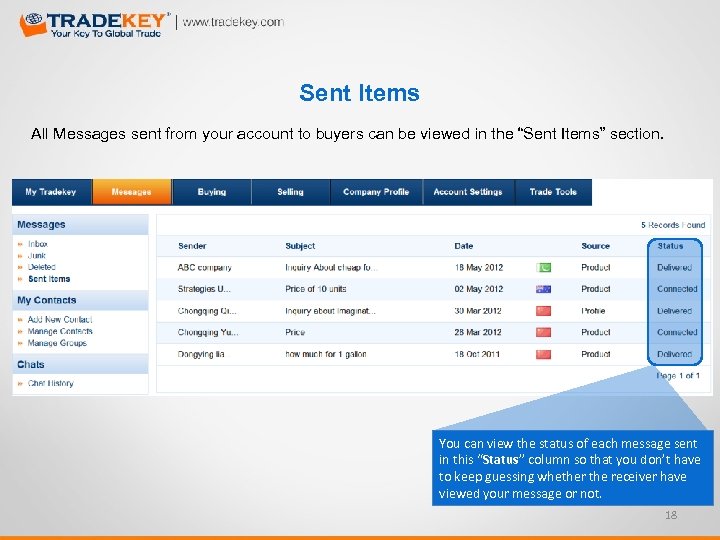Click date 28 Mar 2012
Viewport: 720px width, 540px height.
coord(478,332)
